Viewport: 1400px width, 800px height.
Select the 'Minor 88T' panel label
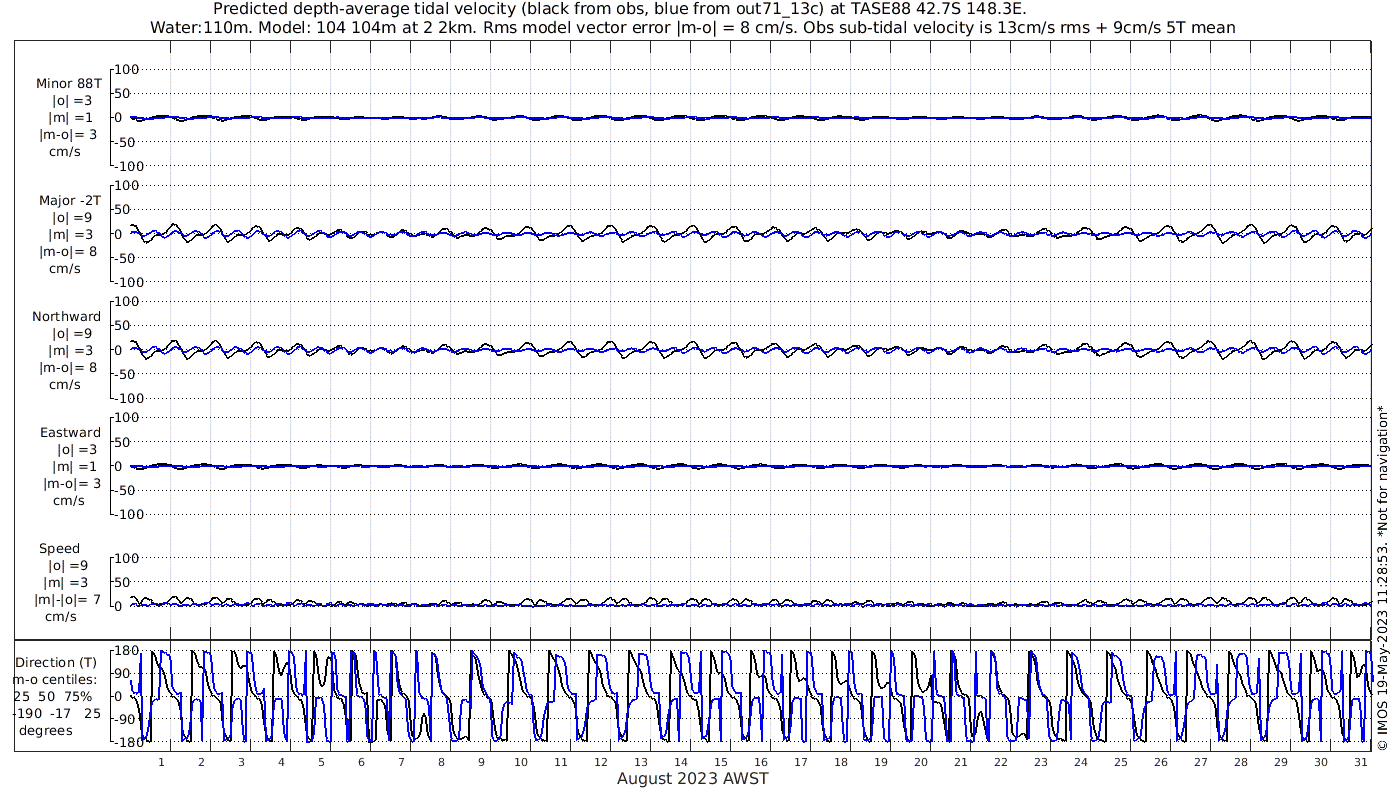[x=68, y=84]
